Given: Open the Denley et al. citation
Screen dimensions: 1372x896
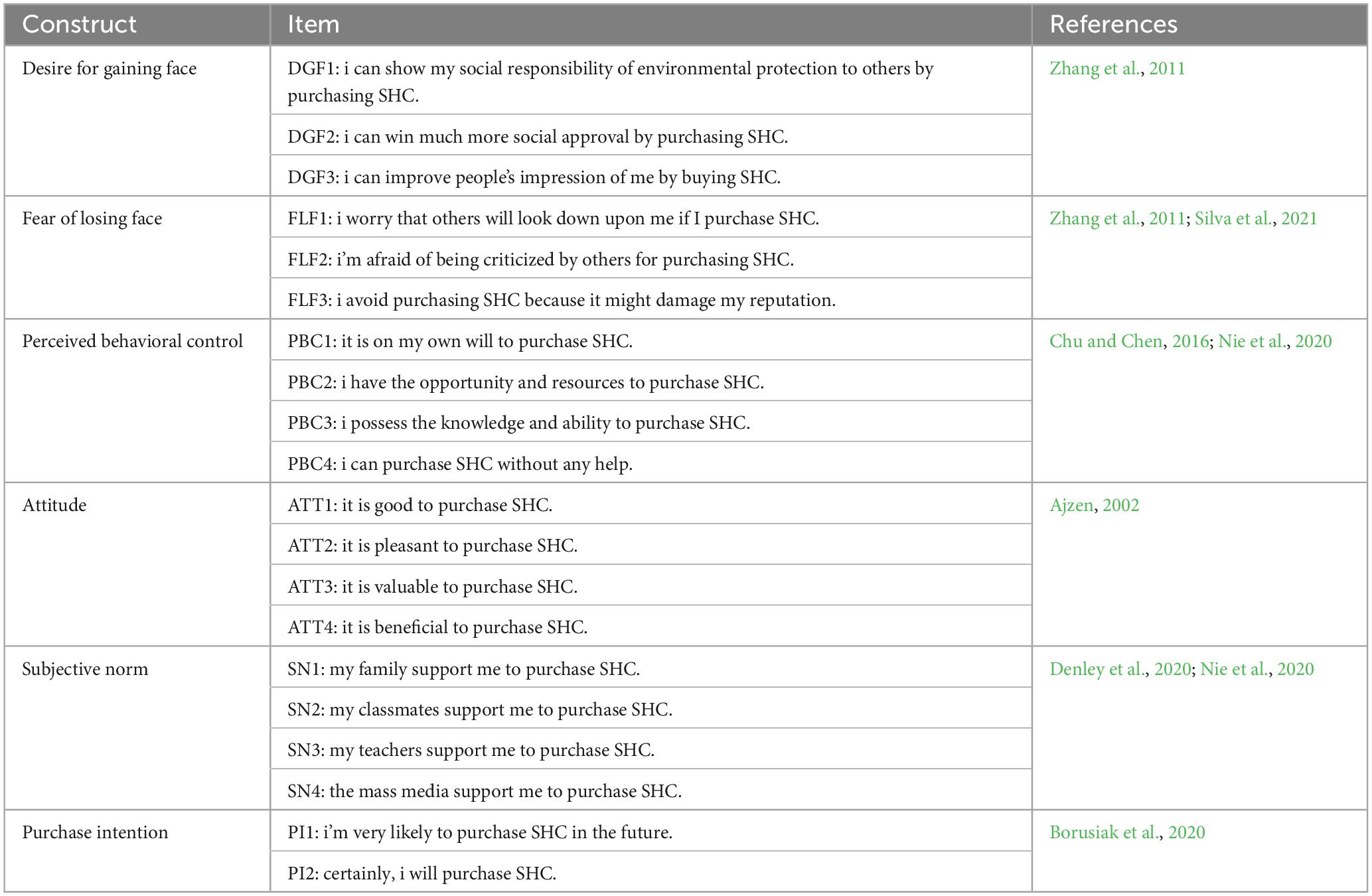Looking at the screenshot, I should tap(1097, 669).
